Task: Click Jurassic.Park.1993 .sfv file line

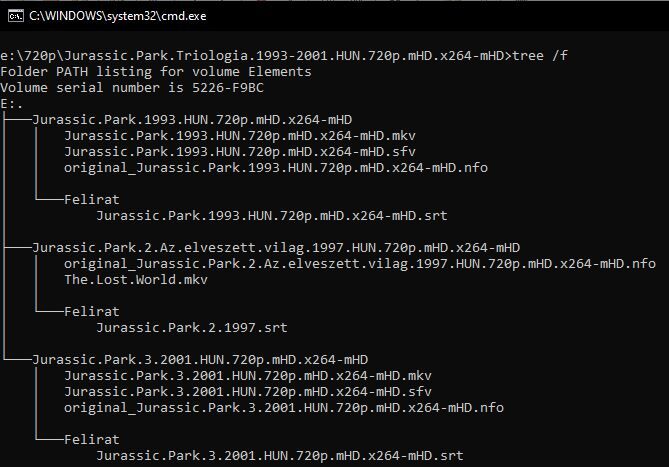Action: pos(240,151)
